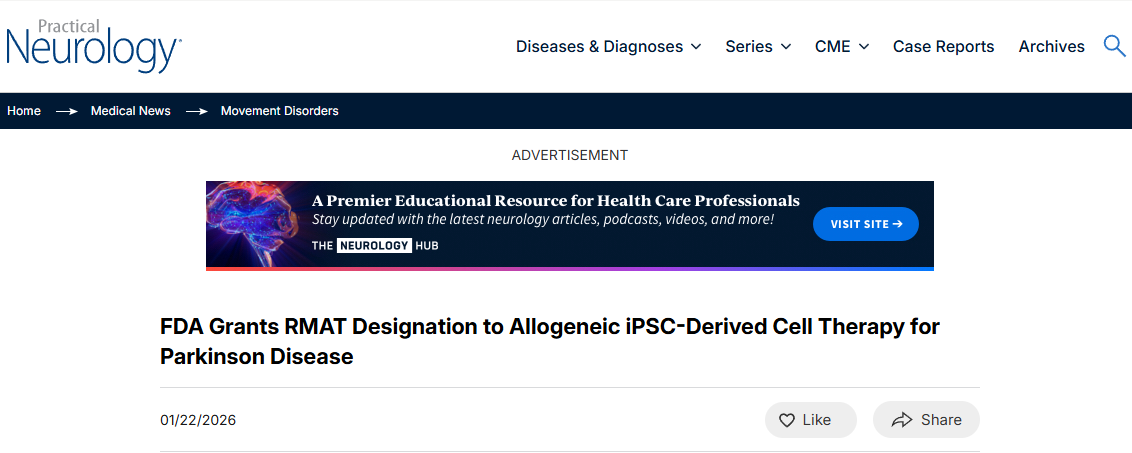
Task: Open Medical News breadcrumb link
Action: click(x=131, y=111)
